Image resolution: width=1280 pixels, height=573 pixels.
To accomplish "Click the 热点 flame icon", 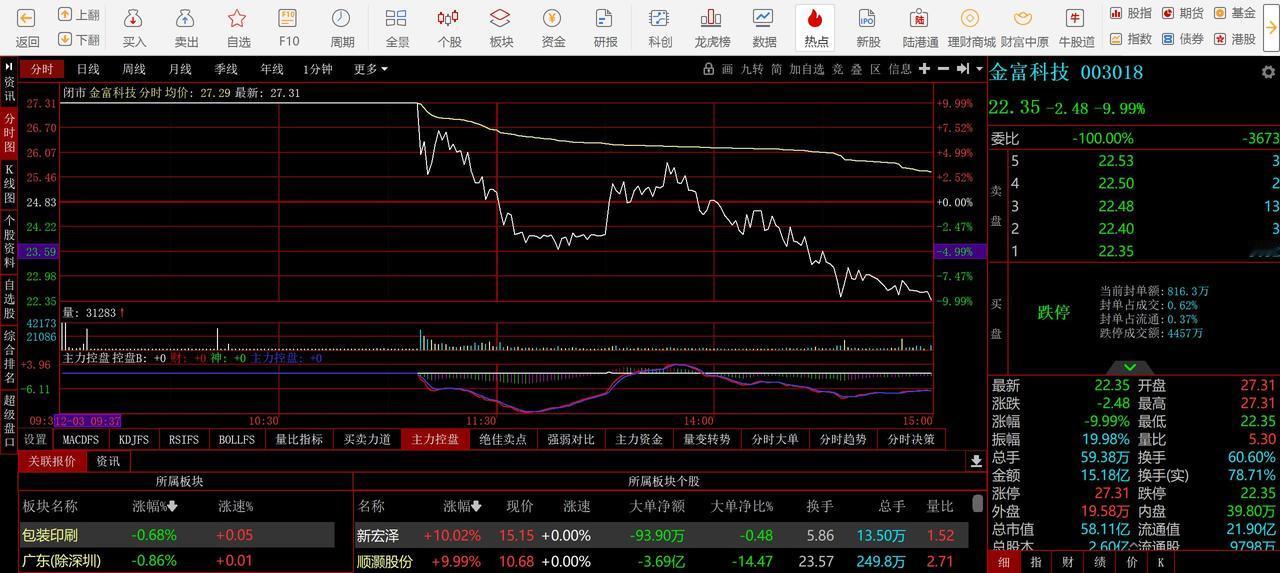I will click(x=815, y=18).
